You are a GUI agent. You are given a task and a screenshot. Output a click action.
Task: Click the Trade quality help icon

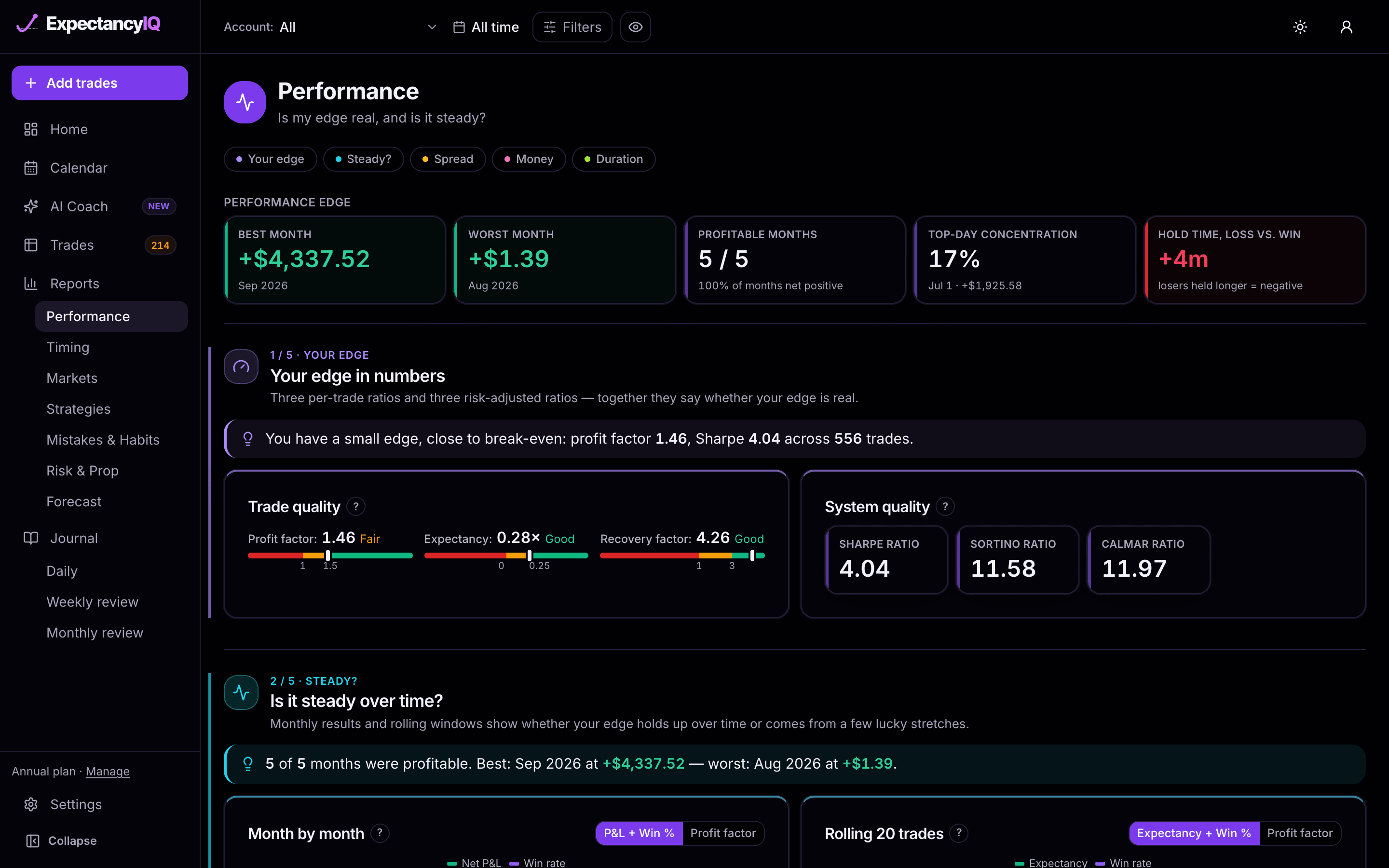pos(356,506)
